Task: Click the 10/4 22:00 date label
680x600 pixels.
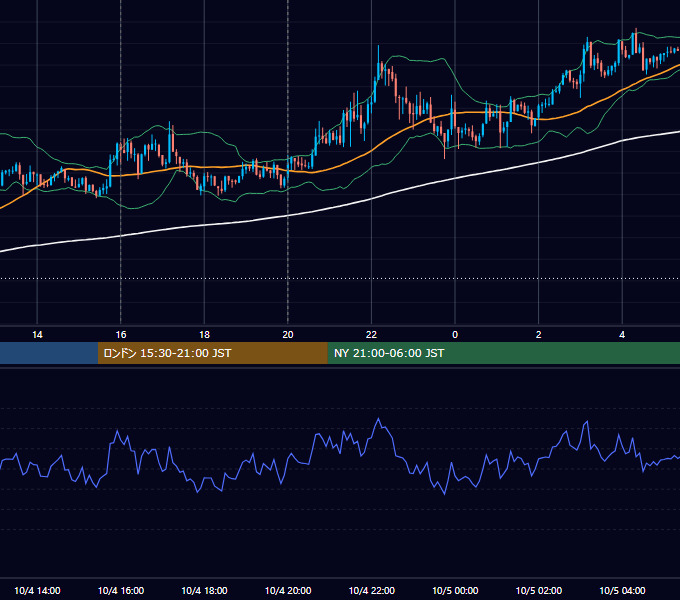Action: click(372, 590)
